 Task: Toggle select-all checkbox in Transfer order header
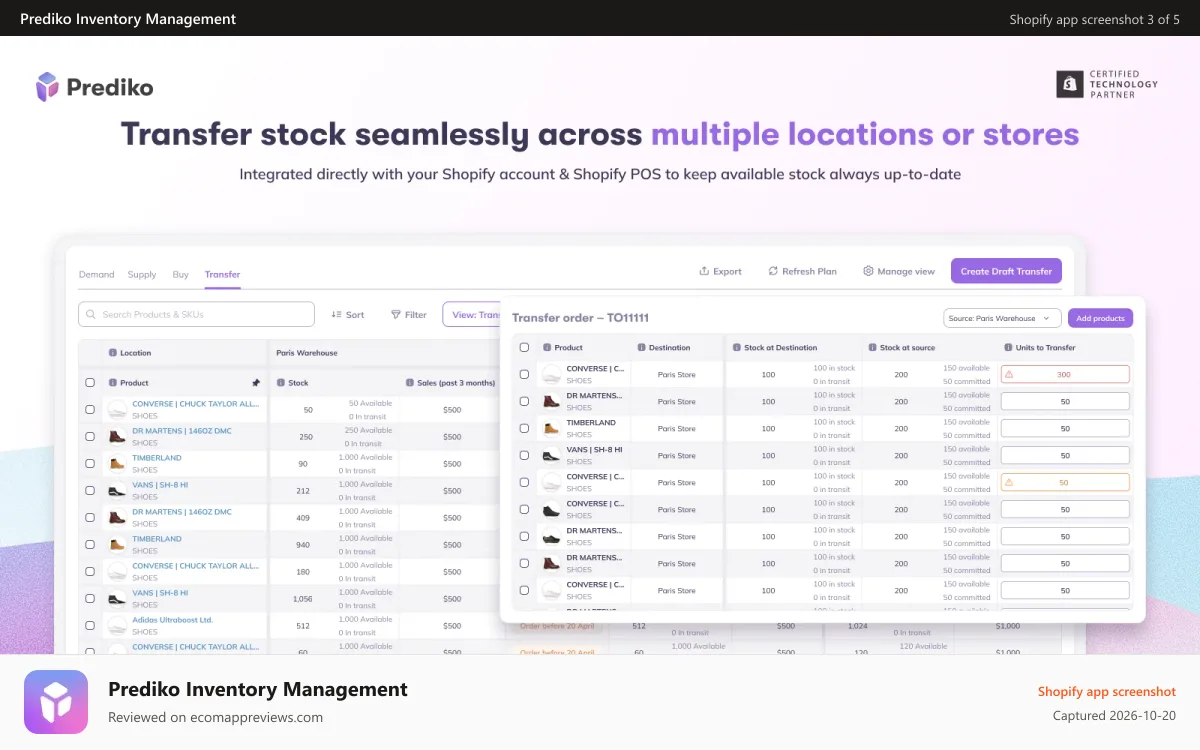(x=524, y=348)
